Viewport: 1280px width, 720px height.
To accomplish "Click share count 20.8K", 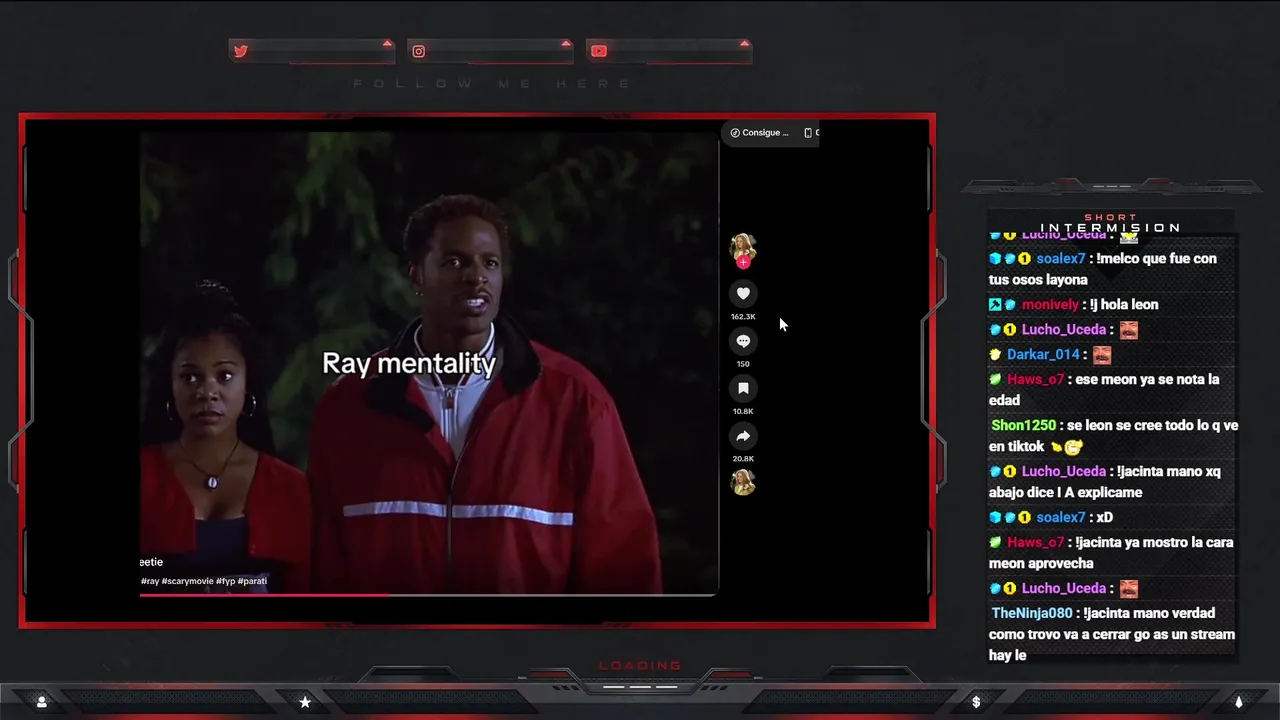I will tap(743, 459).
